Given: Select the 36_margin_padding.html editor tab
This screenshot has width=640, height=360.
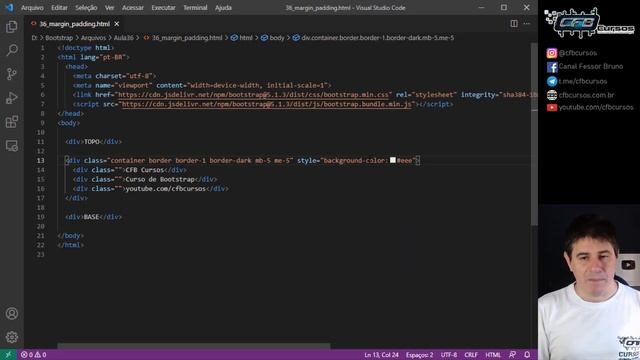Looking at the screenshot, I should pyautogui.click(x=74, y=24).
